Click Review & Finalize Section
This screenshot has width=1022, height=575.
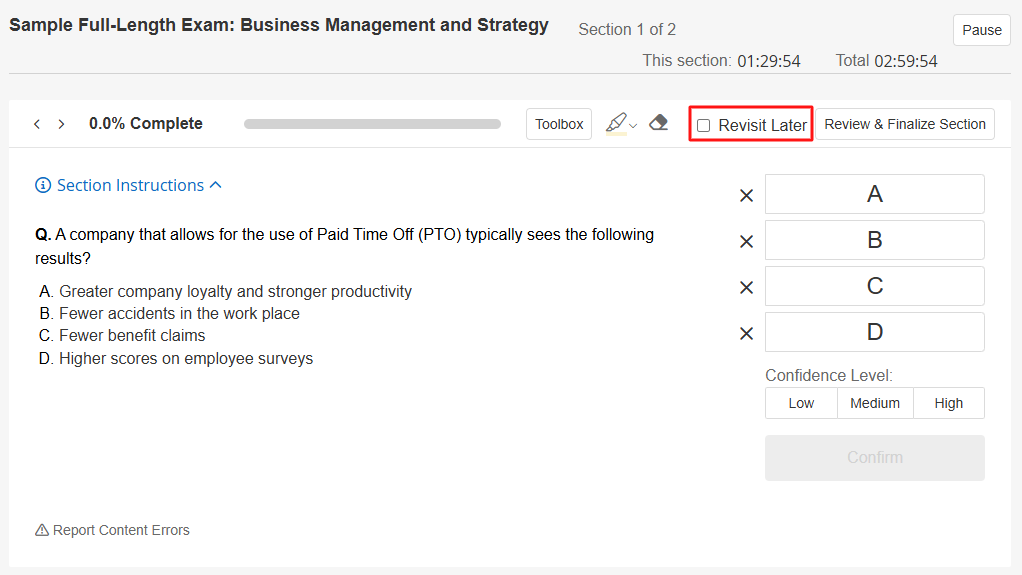[x=905, y=124]
